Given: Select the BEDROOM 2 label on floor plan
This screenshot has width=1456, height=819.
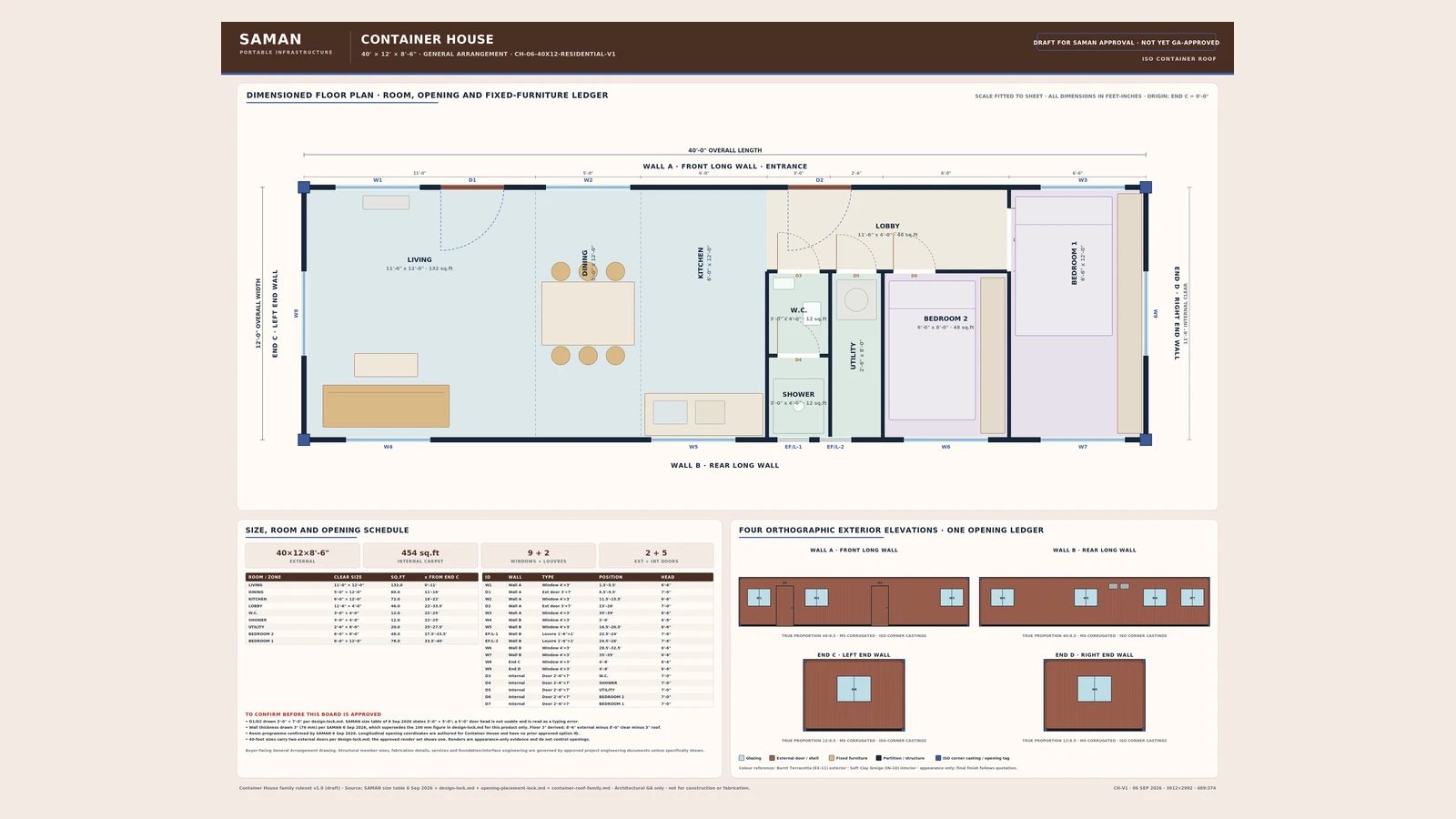Looking at the screenshot, I should (x=945, y=318).
